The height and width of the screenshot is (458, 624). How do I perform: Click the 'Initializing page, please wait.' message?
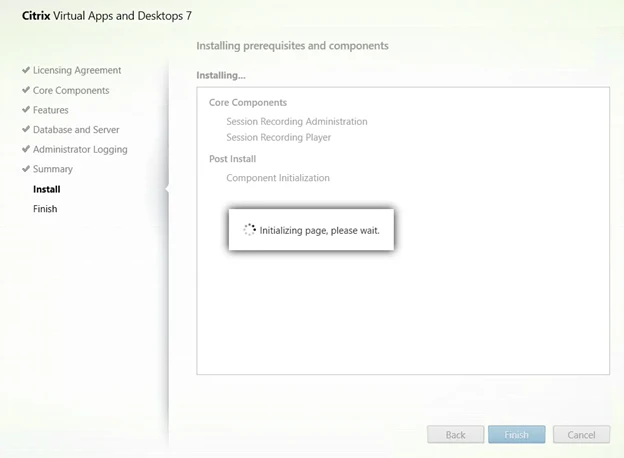point(319,230)
